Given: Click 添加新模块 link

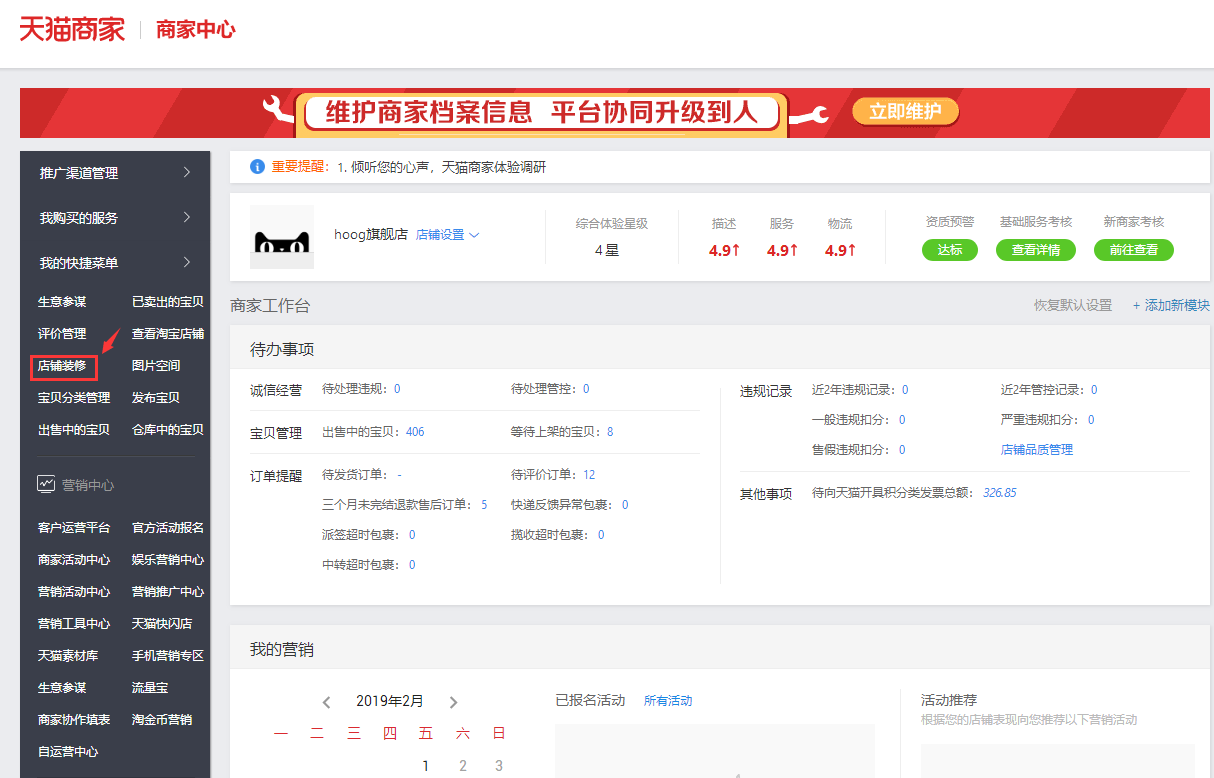Looking at the screenshot, I should click(1171, 305).
